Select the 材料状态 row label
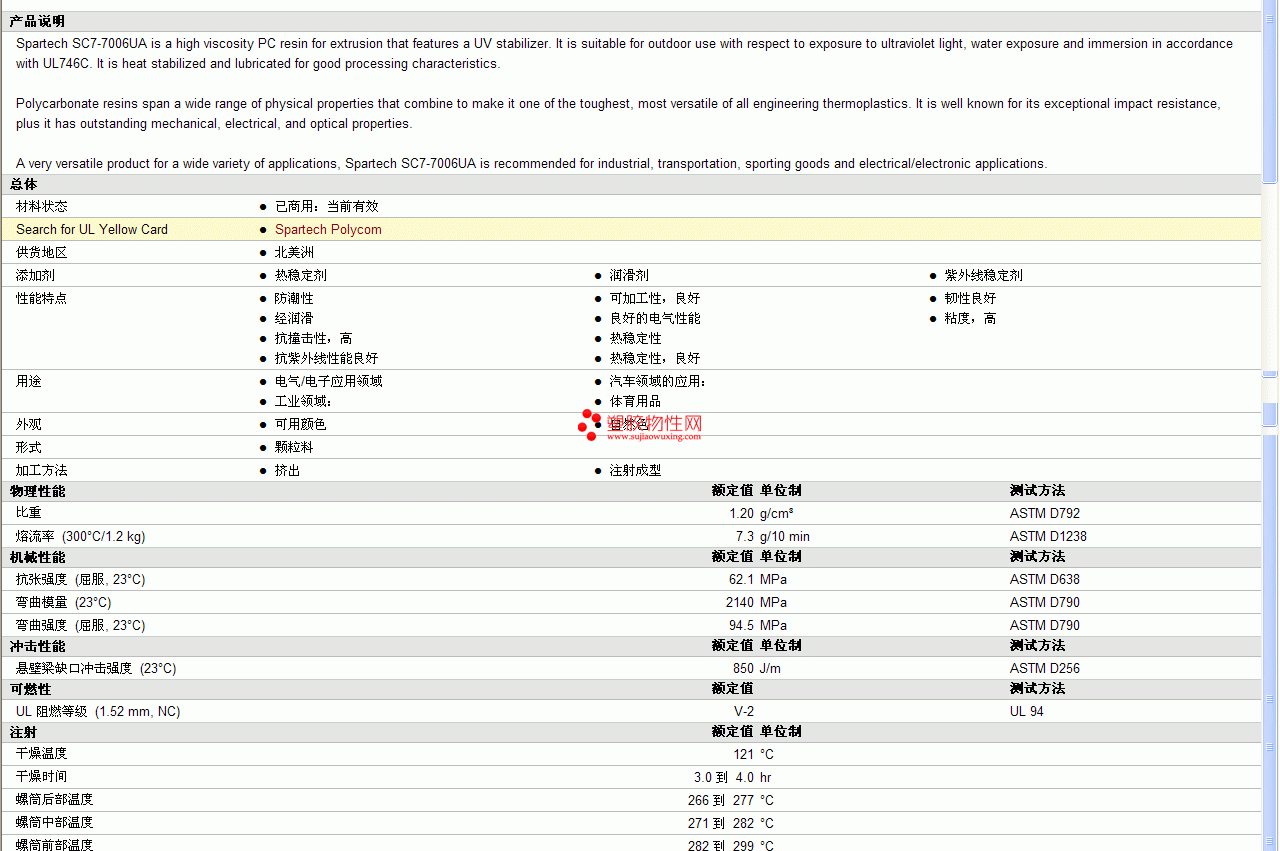1280x851 pixels. click(42, 206)
